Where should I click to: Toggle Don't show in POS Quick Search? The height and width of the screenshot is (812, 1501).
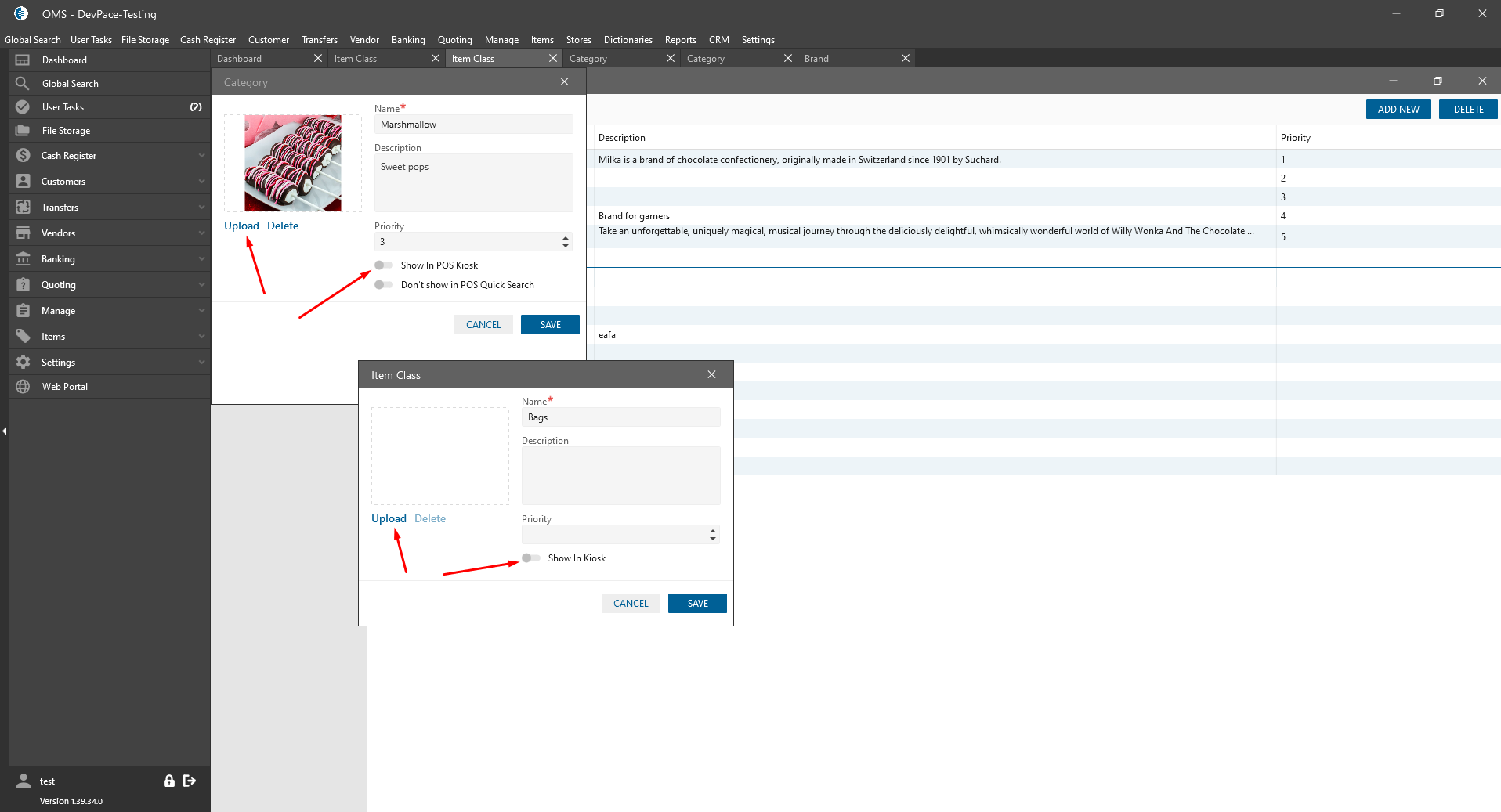384,285
